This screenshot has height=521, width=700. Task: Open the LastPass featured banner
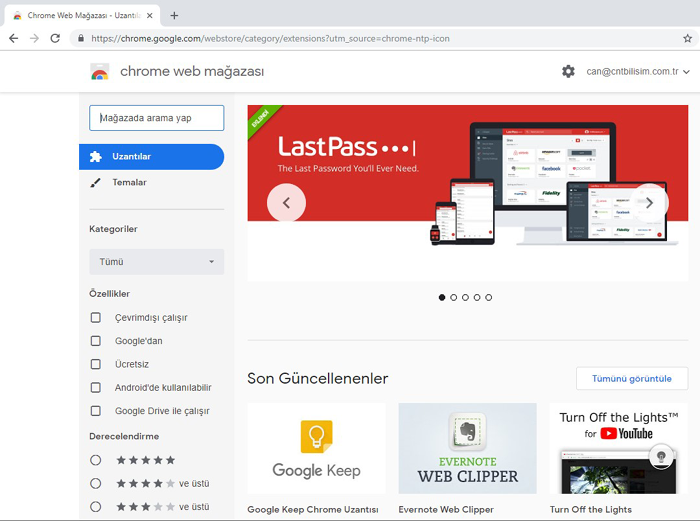(x=467, y=193)
